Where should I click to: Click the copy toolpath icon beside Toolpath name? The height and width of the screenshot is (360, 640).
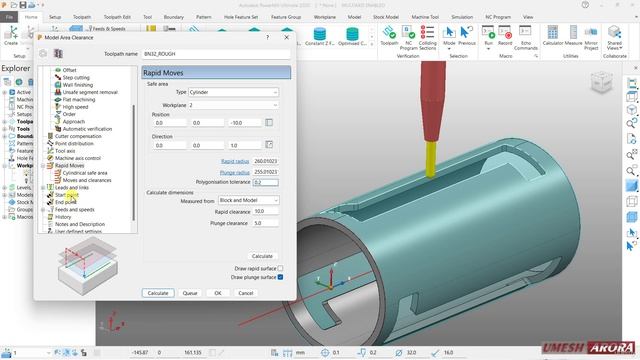tap(58, 53)
